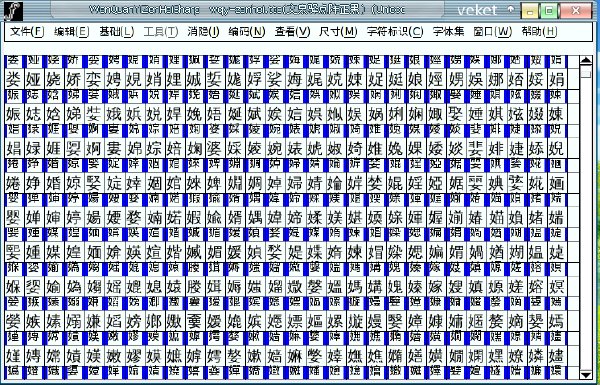The width and height of the screenshot is (600, 385).
Task: Select the 媛 glyph cell
Action: click(234, 252)
